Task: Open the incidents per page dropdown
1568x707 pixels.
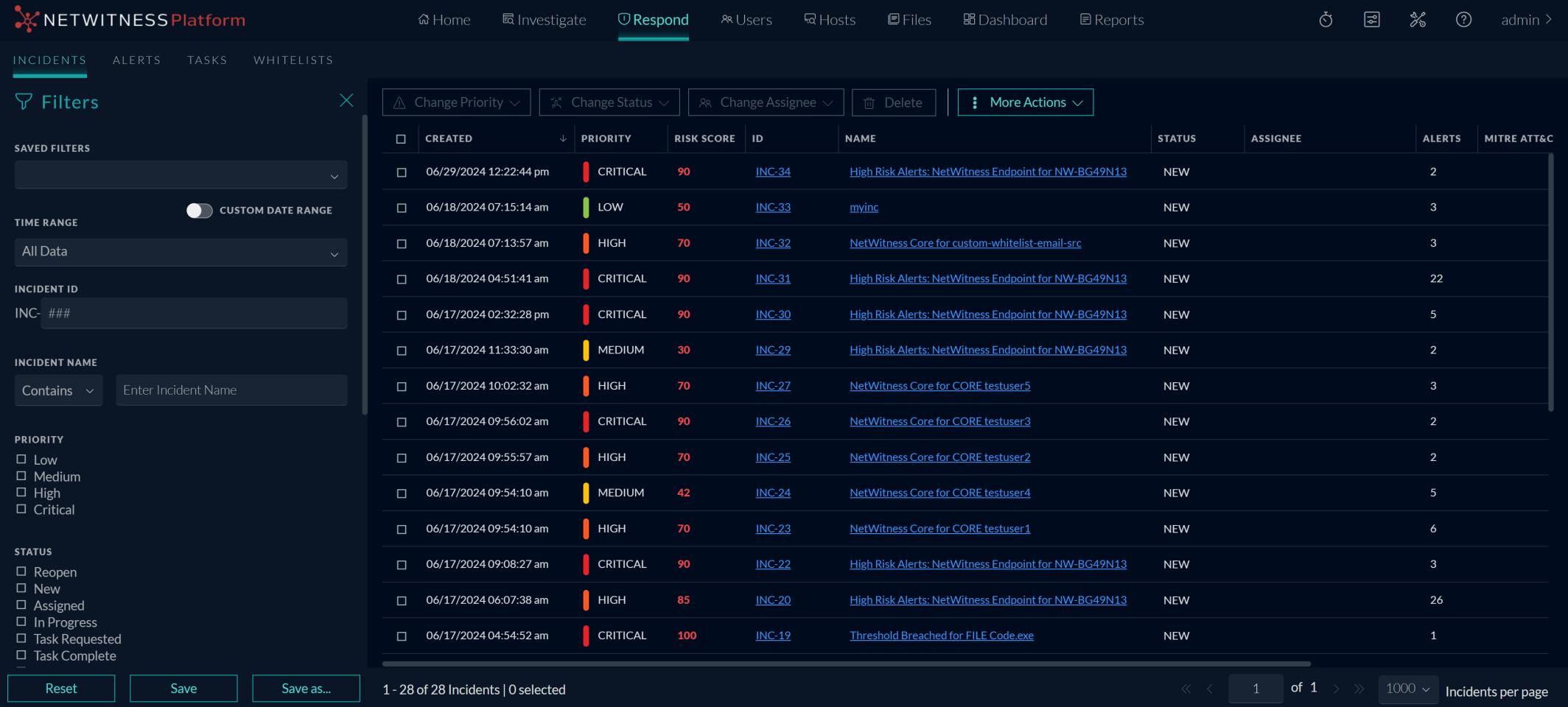Action: (x=1407, y=689)
